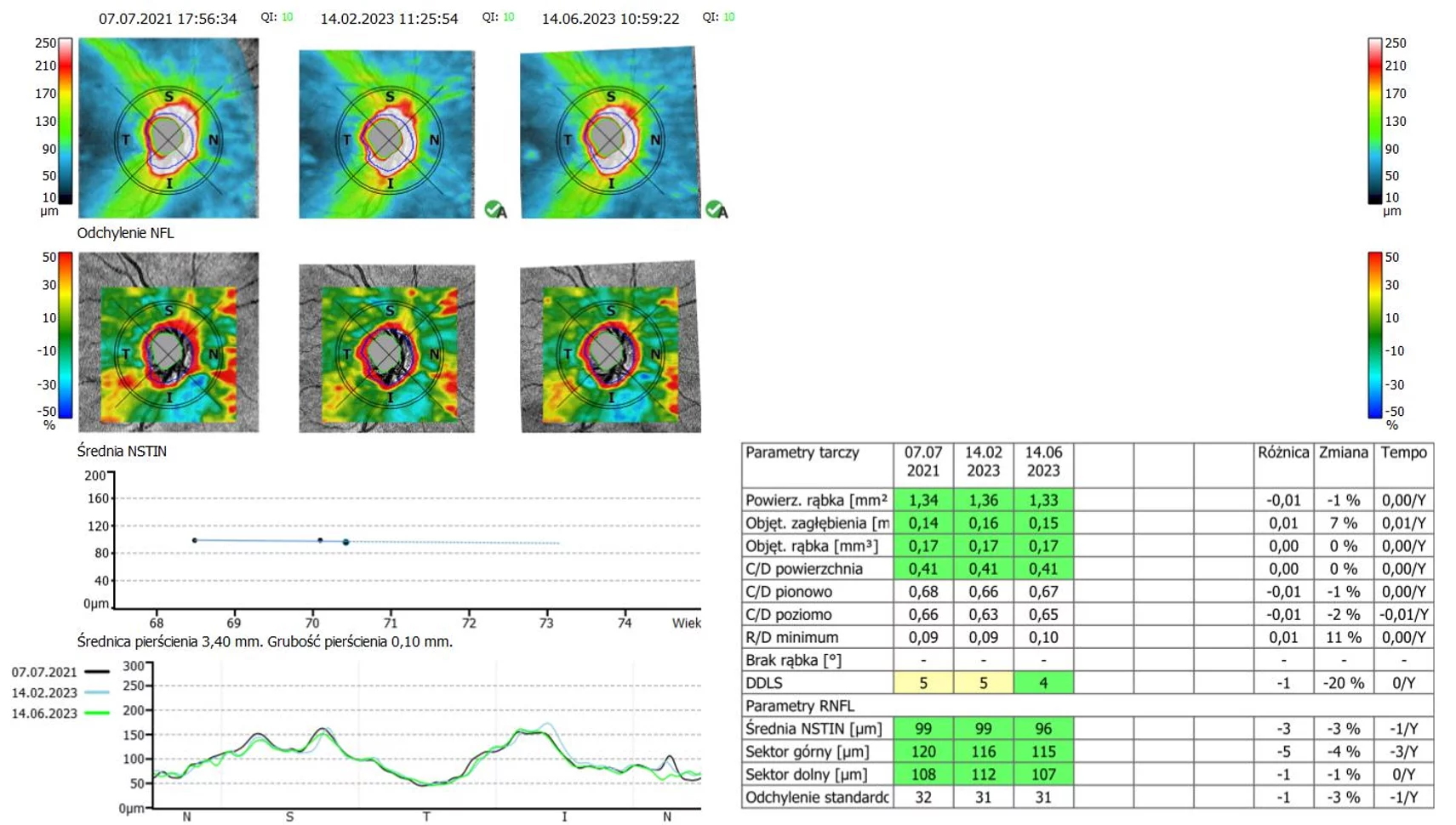This screenshot has width=1456, height=825.
Task: Select the Sektor dolny value 112
Action: tap(984, 775)
